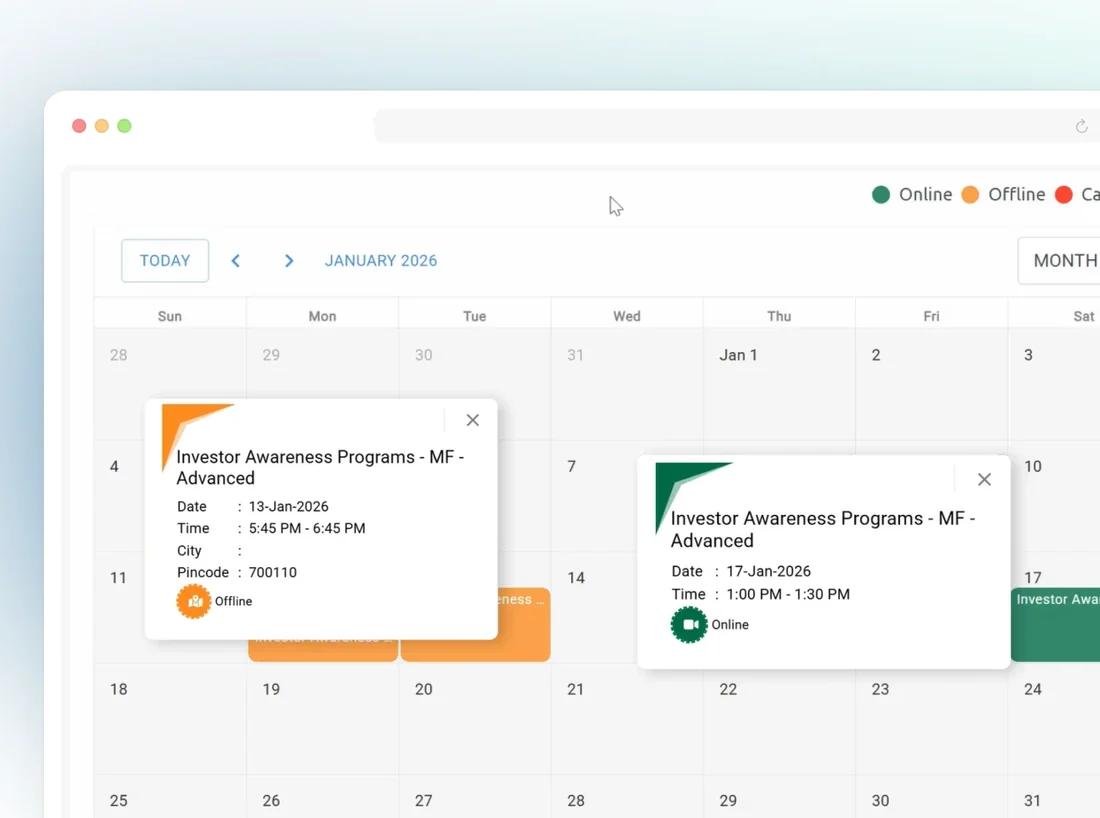1100x818 pixels.
Task: Select day 20 cell
Action: (475, 719)
